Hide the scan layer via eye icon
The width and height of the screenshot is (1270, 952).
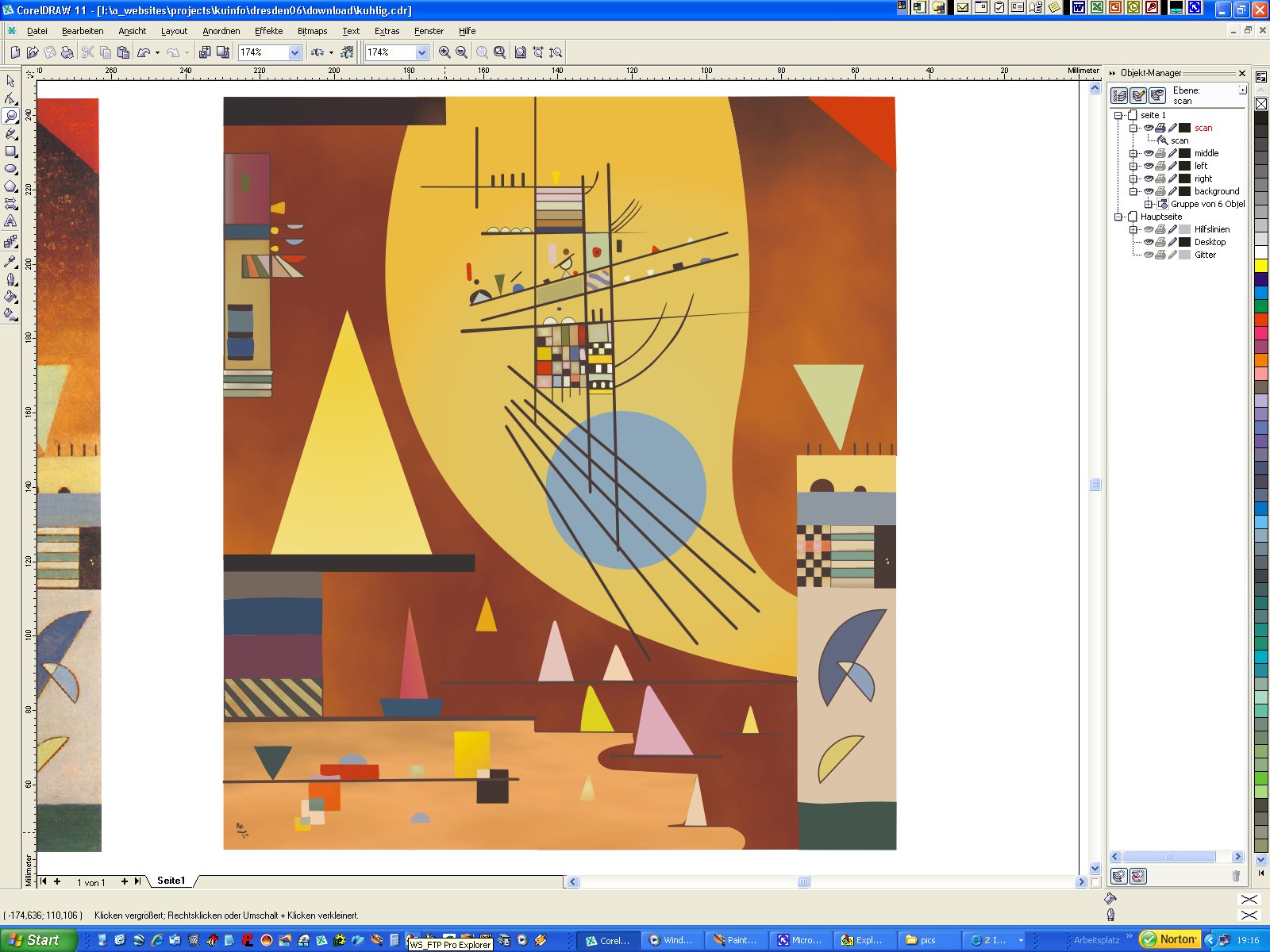click(1148, 128)
